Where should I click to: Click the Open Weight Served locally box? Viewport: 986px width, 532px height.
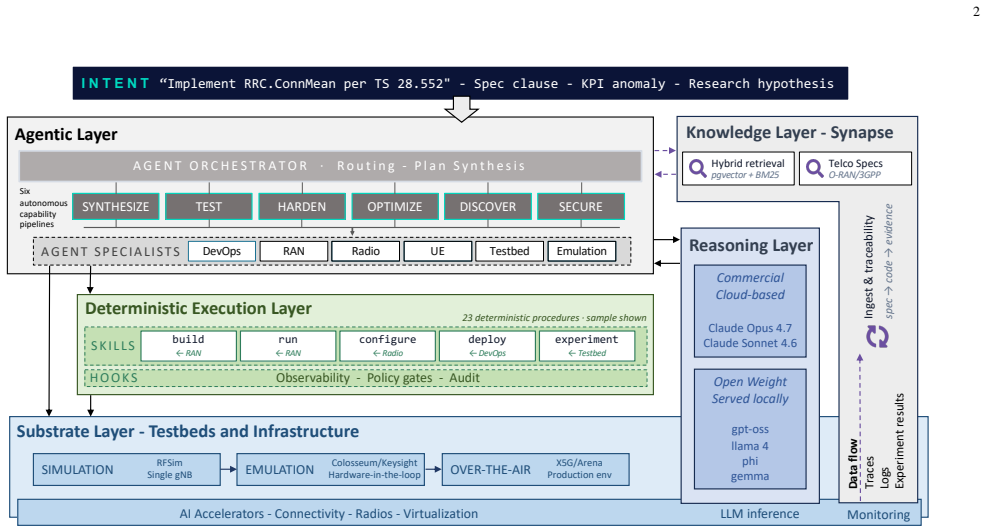pyautogui.click(x=750, y=429)
